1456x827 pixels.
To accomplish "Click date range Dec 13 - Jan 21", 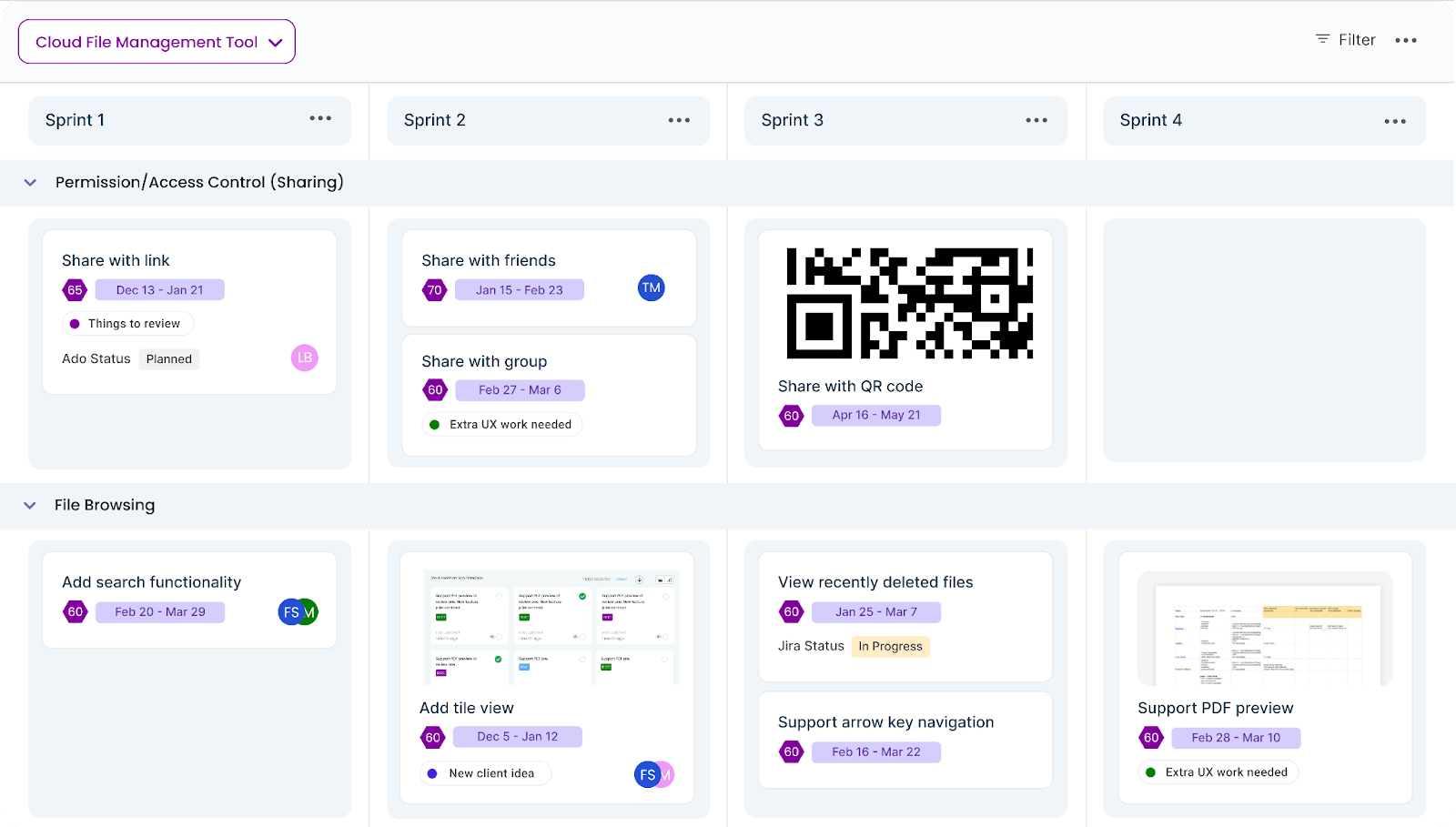I will (160, 289).
